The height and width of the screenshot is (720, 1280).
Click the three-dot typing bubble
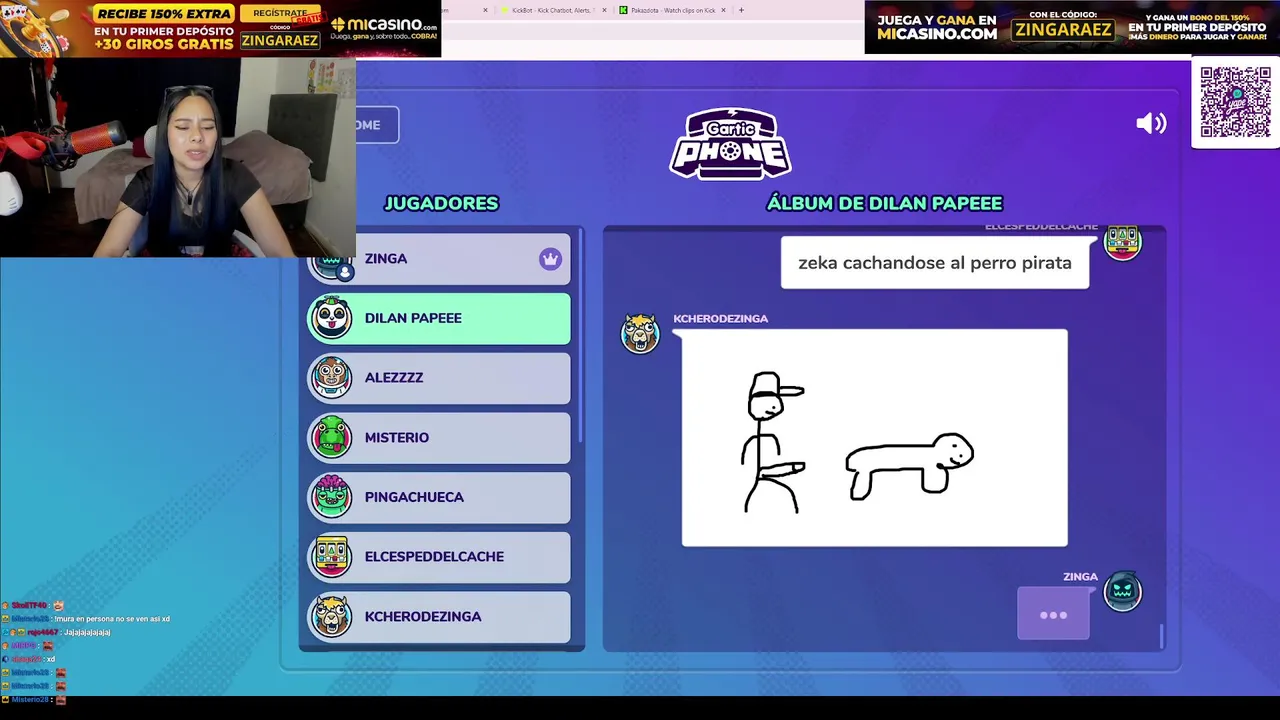(1053, 613)
